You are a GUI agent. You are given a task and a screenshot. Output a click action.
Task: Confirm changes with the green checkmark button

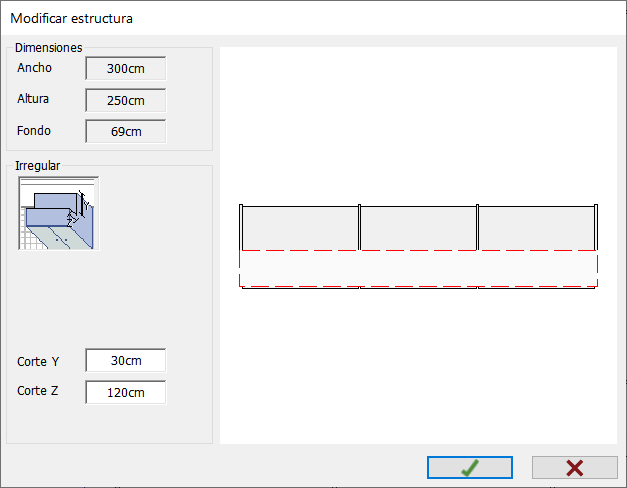tap(470, 467)
